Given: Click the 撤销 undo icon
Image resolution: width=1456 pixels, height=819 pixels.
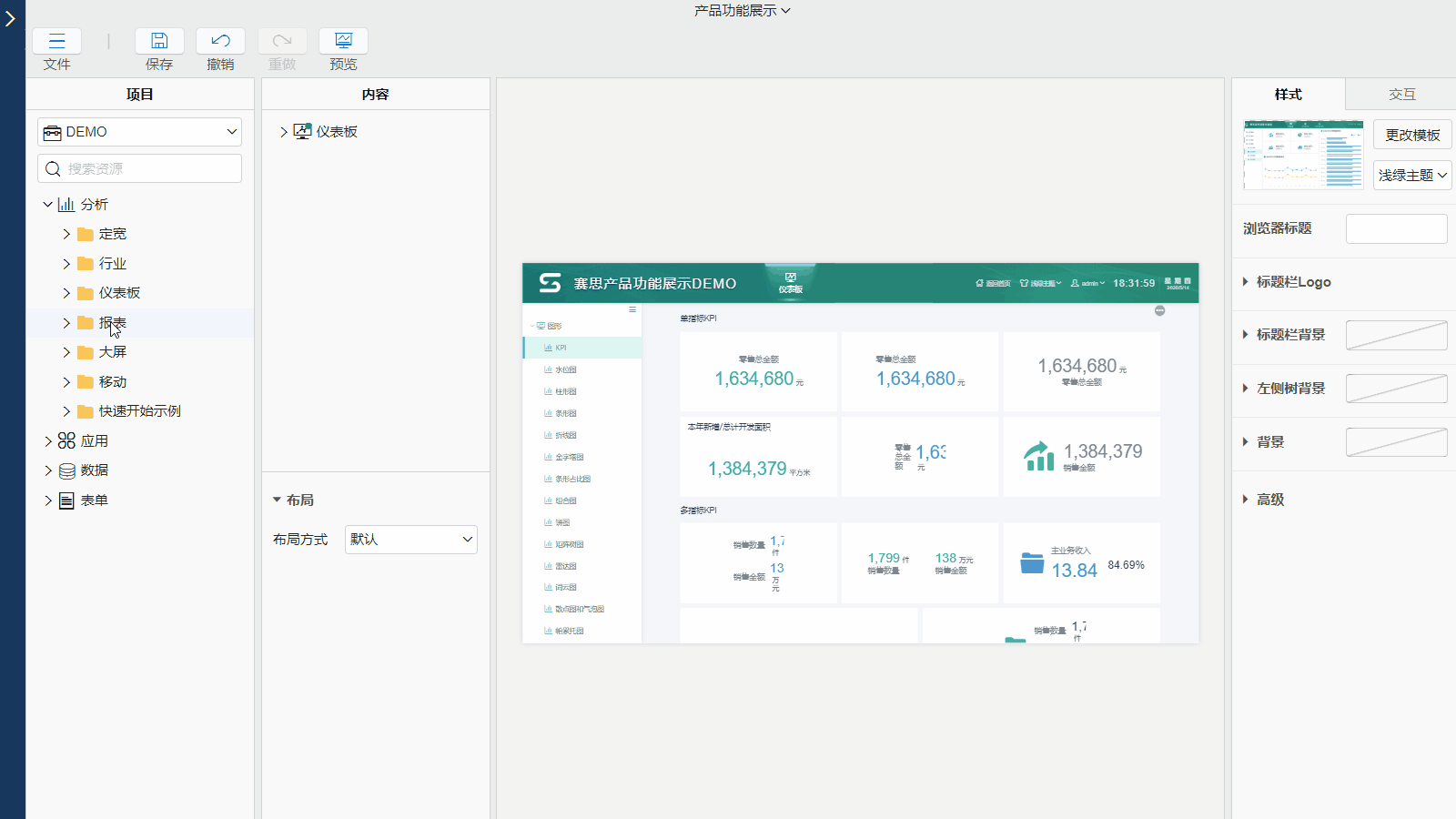Looking at the screenshot, I should 220,41.
